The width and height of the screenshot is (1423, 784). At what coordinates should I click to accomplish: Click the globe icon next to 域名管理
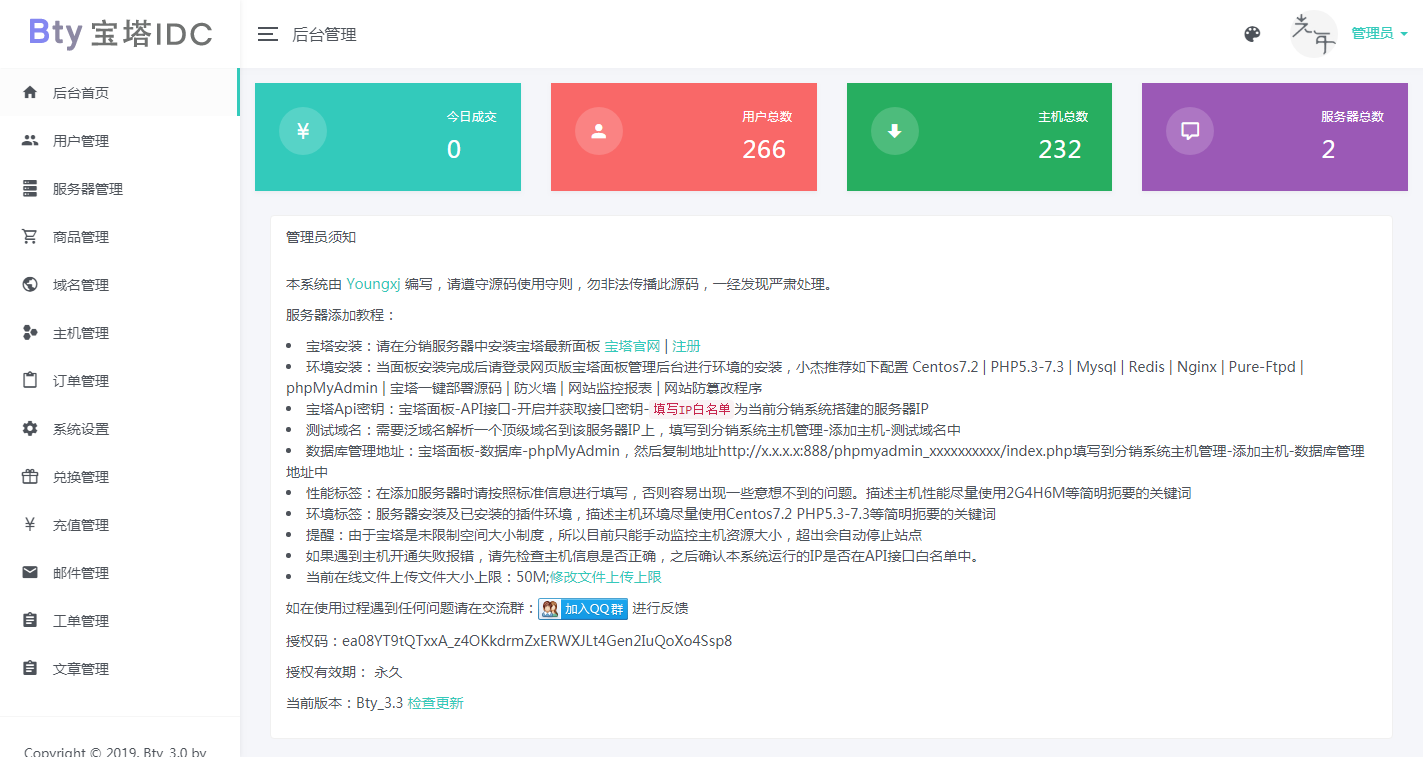click(30, 284)
